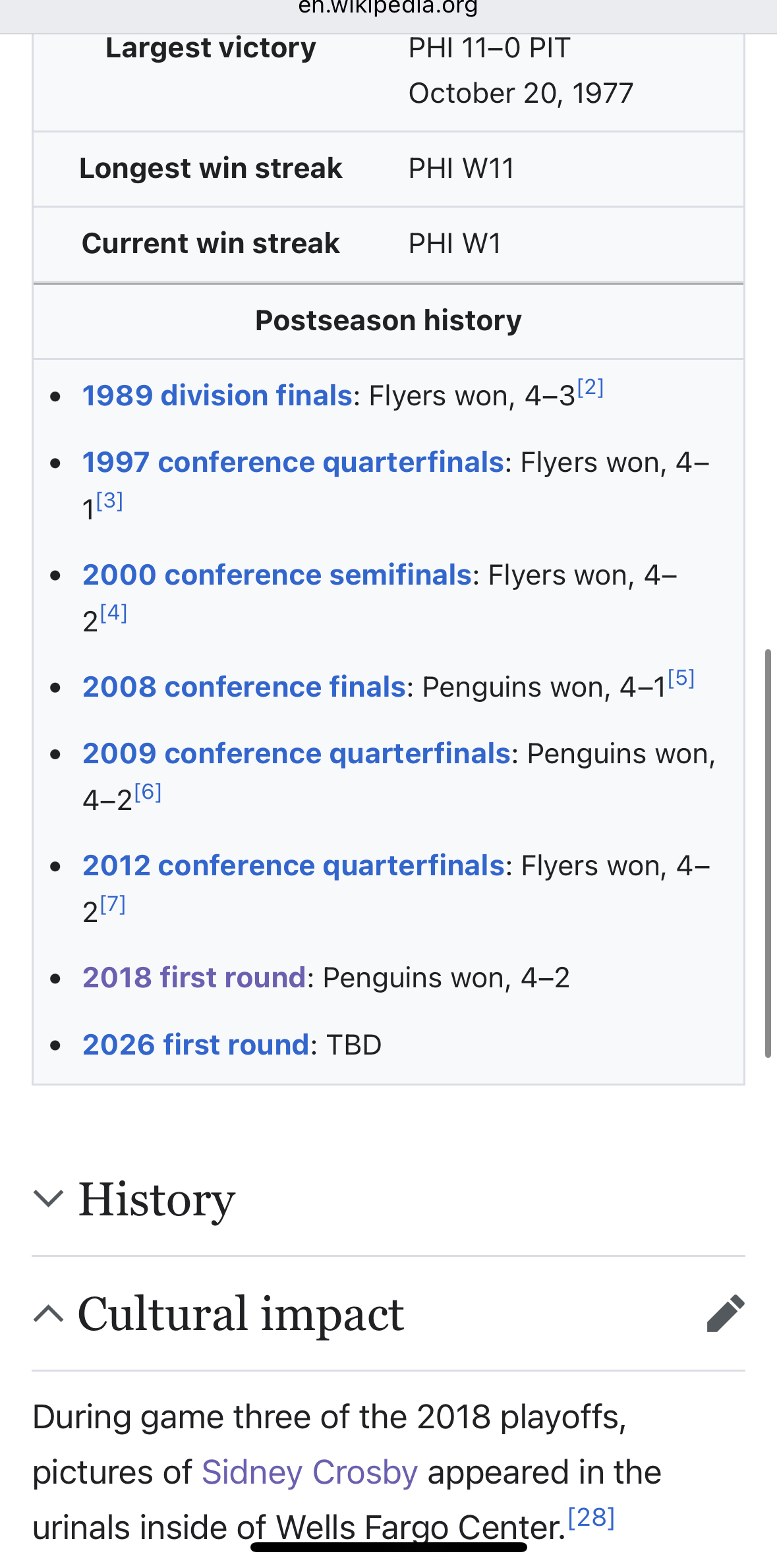Open citation reference [7]
777x1568 pixels.
coord(113,904)
